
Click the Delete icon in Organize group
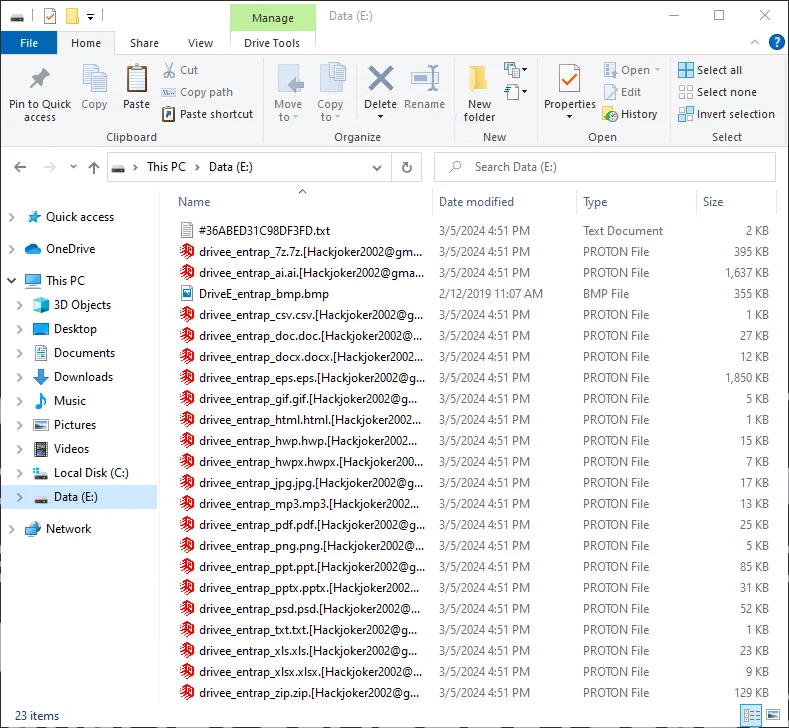(x=380, y=80)
